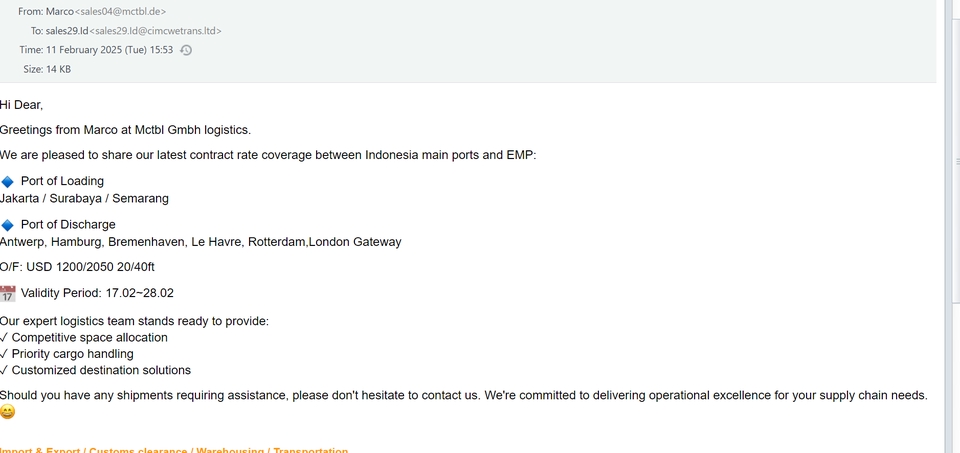Select the recipient name sales29.ld
Viewport: 960px width, 453px height.
(x=68, y=31)
